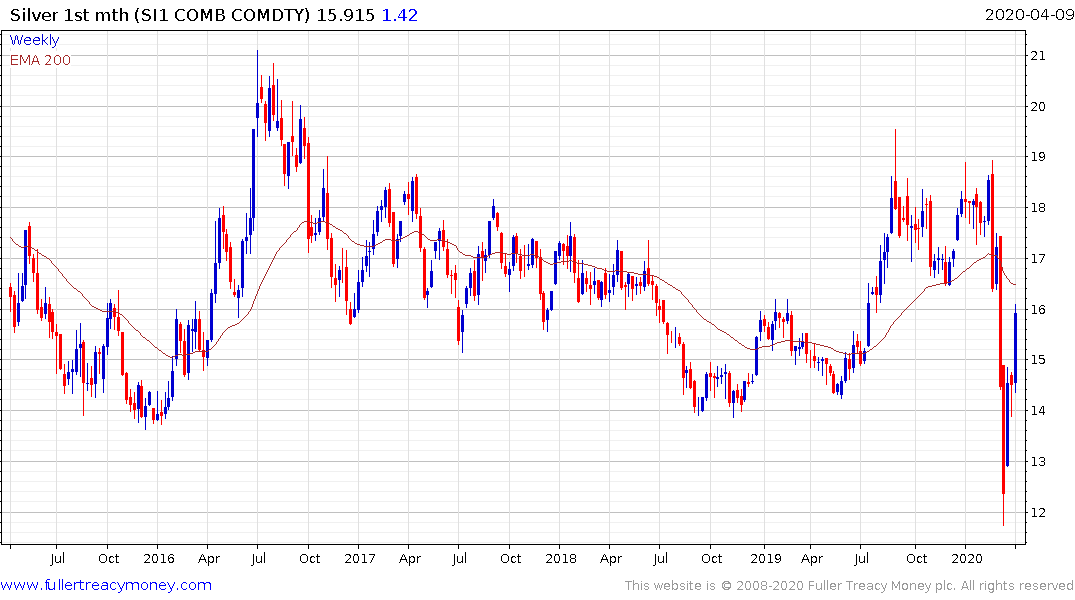Select the y-axis label 18
The height and width of the screenshot is (600, 1075).
tap(1038, 208)
